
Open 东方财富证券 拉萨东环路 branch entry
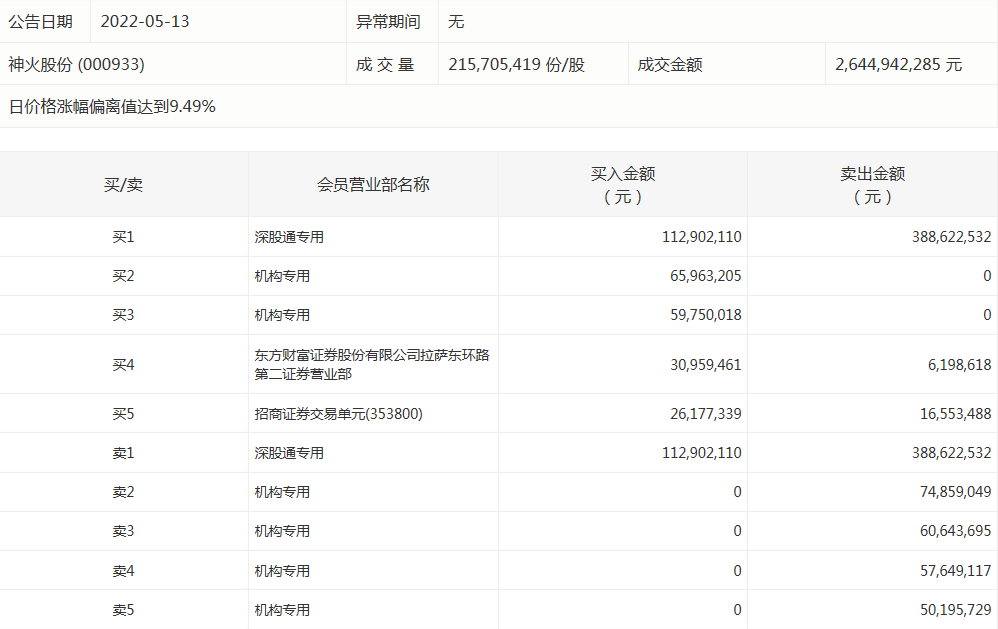click(x=371, y=365)
